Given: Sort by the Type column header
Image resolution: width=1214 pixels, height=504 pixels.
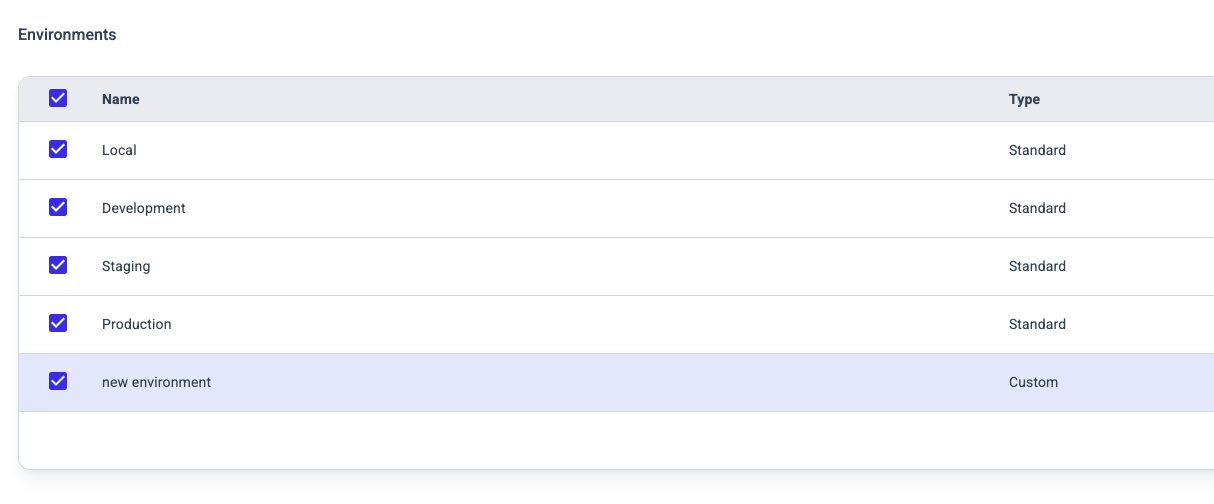Looking at the screenshot, I should (1024, 99).
